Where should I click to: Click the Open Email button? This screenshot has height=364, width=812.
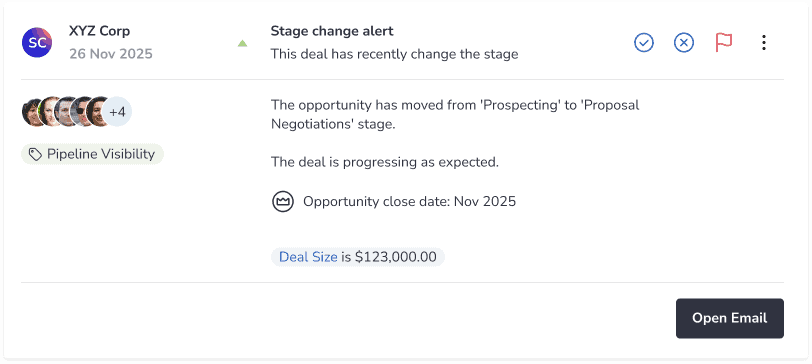730,318
